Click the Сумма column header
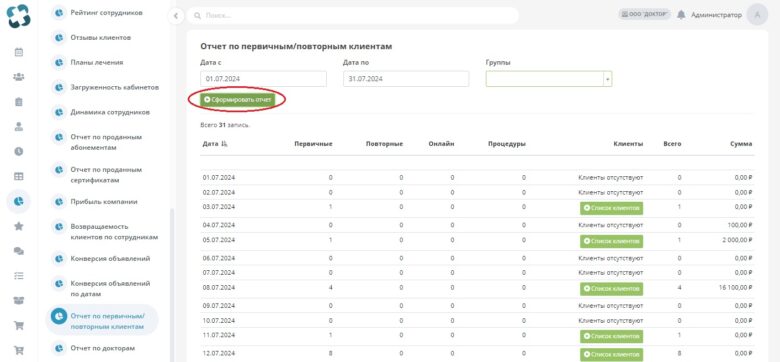 tap(741, 144)
